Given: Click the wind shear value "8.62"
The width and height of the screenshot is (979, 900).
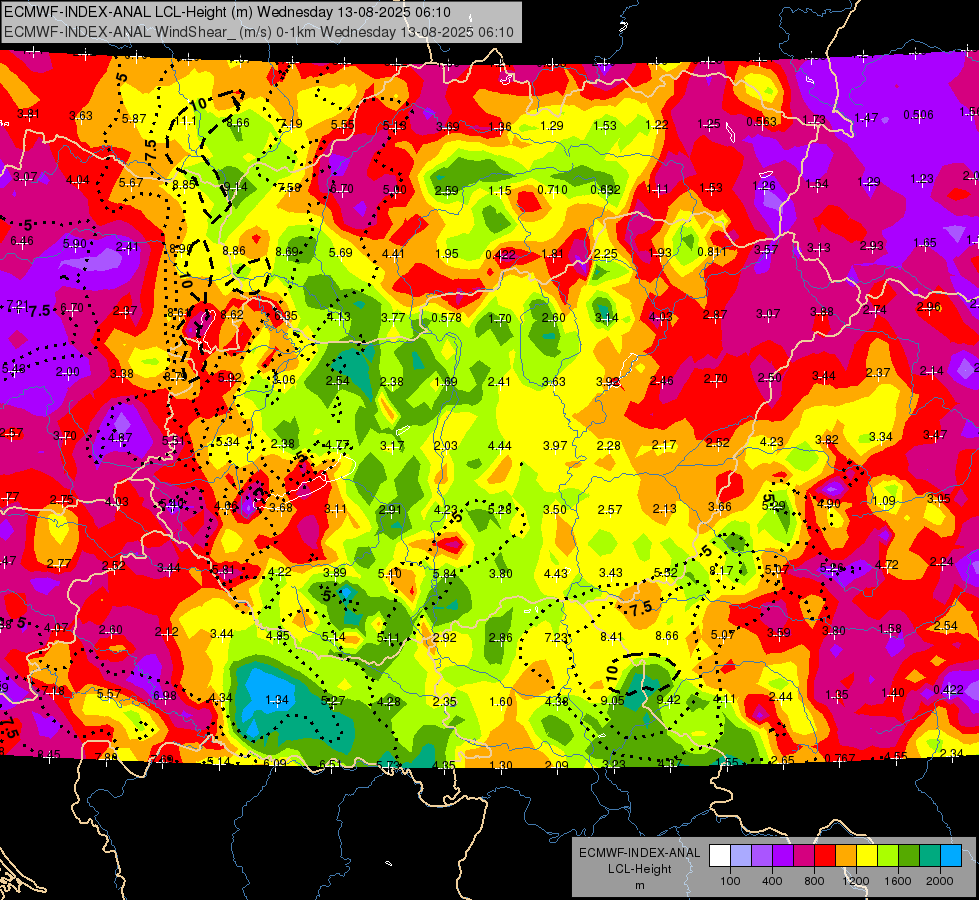Looking at the screenshot, I should tap(232, 315).
